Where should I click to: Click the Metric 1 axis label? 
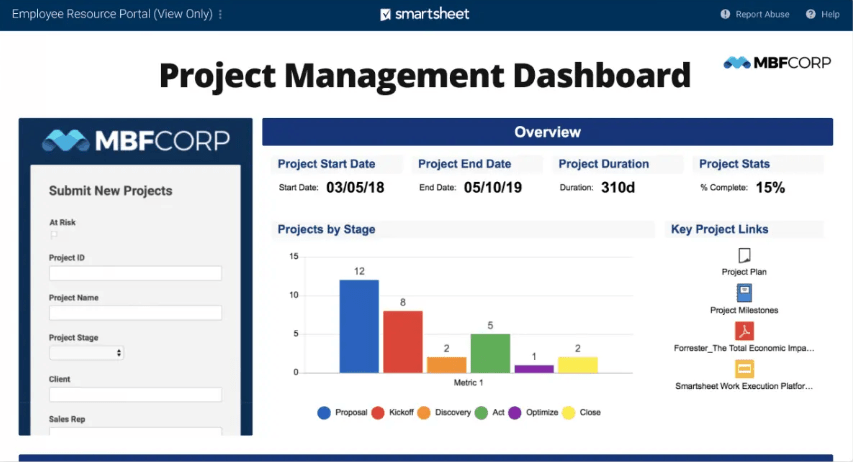coord(468,383)
